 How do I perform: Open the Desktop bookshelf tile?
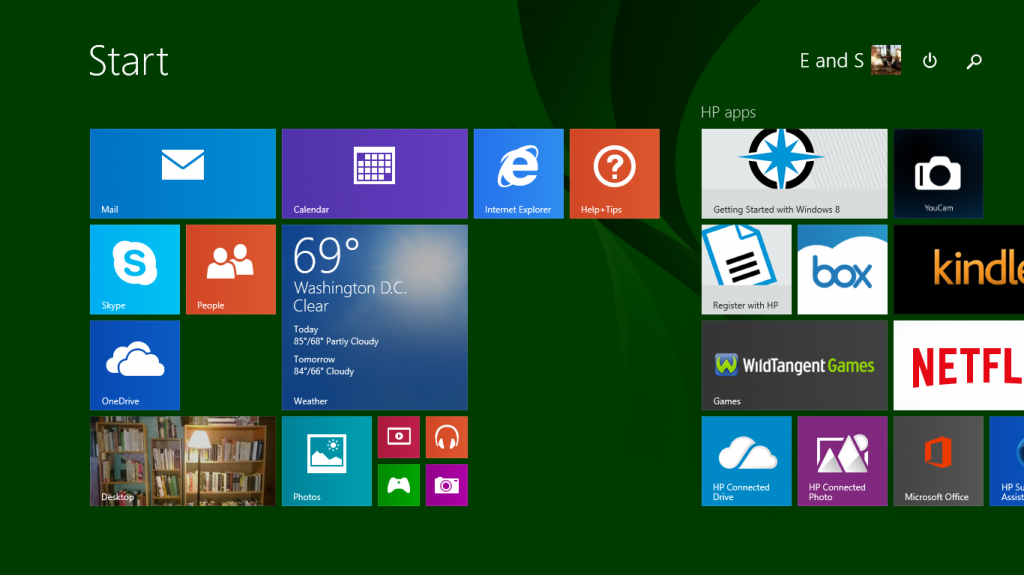tap(182, 461)
